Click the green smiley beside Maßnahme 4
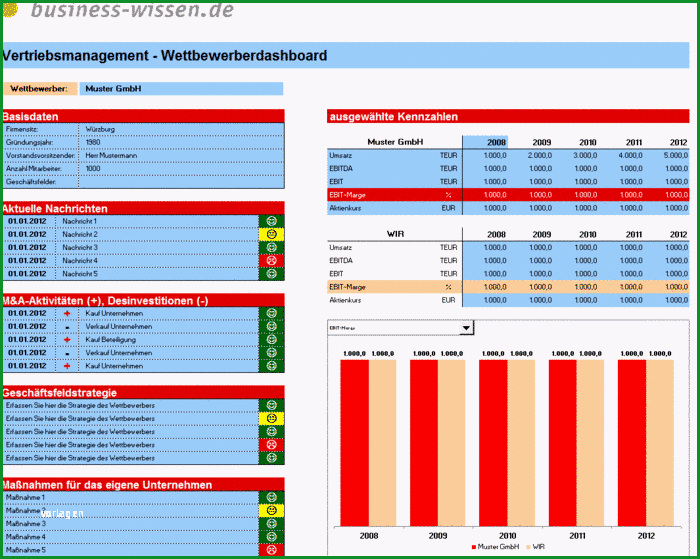The image size is (700, 559). [x=271, y=537]
